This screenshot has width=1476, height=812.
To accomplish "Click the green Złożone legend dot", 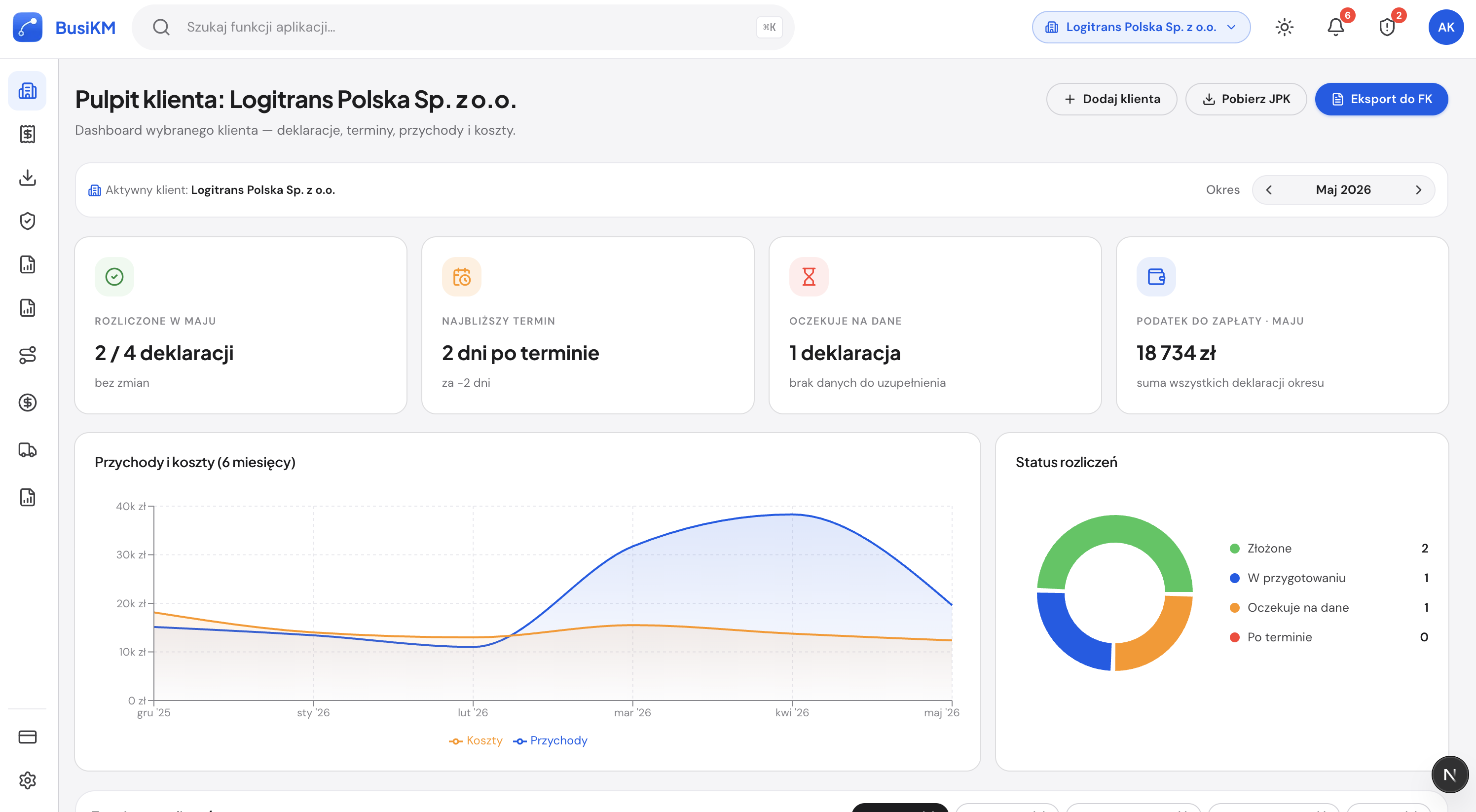I will click(x=1234, y=549).
